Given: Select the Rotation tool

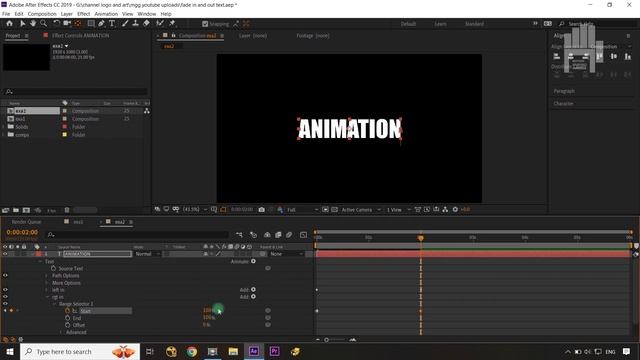Looking at the screenshot, I should tap(56, 24).
